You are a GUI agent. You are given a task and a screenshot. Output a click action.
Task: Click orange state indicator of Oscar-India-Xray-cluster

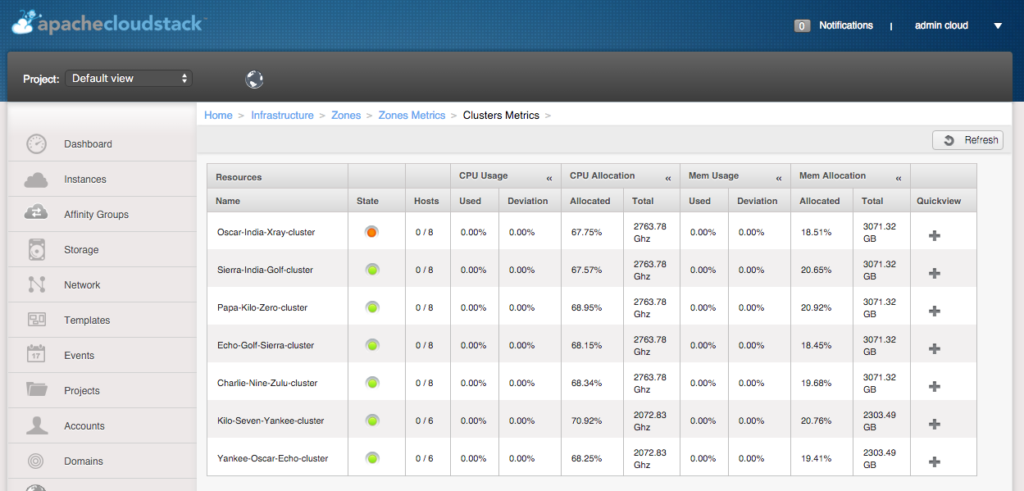(371, 232)
